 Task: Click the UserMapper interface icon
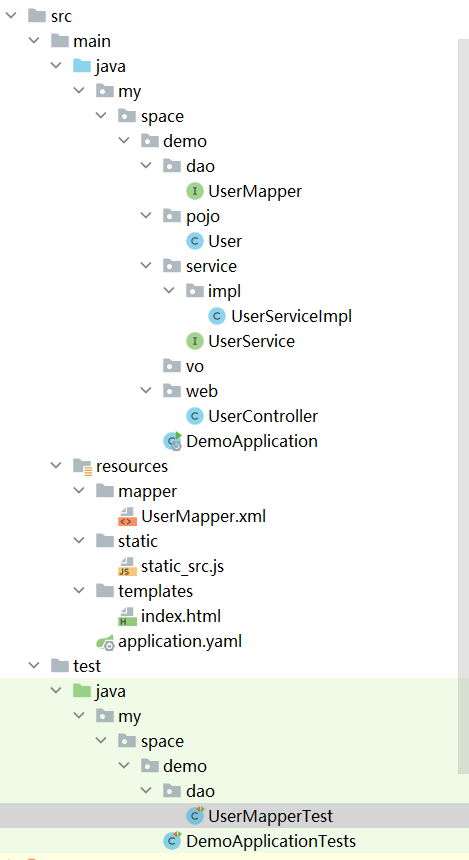[195, 191]
